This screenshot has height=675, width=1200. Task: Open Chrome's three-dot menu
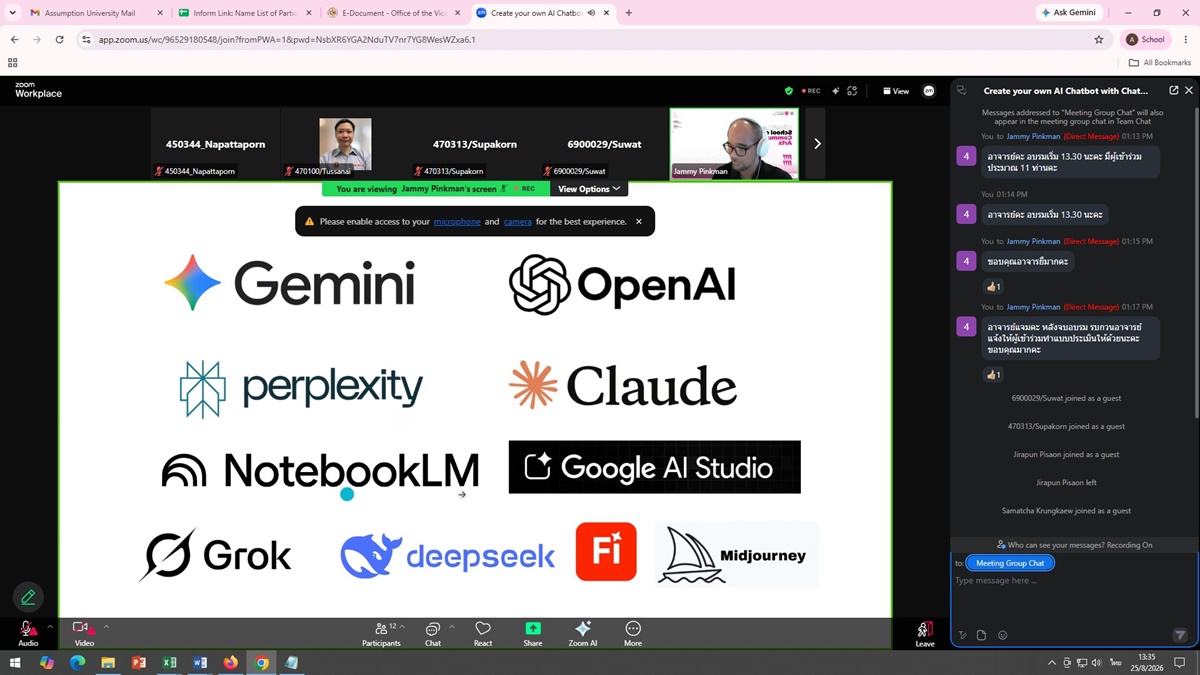(x=1186, y=40)
